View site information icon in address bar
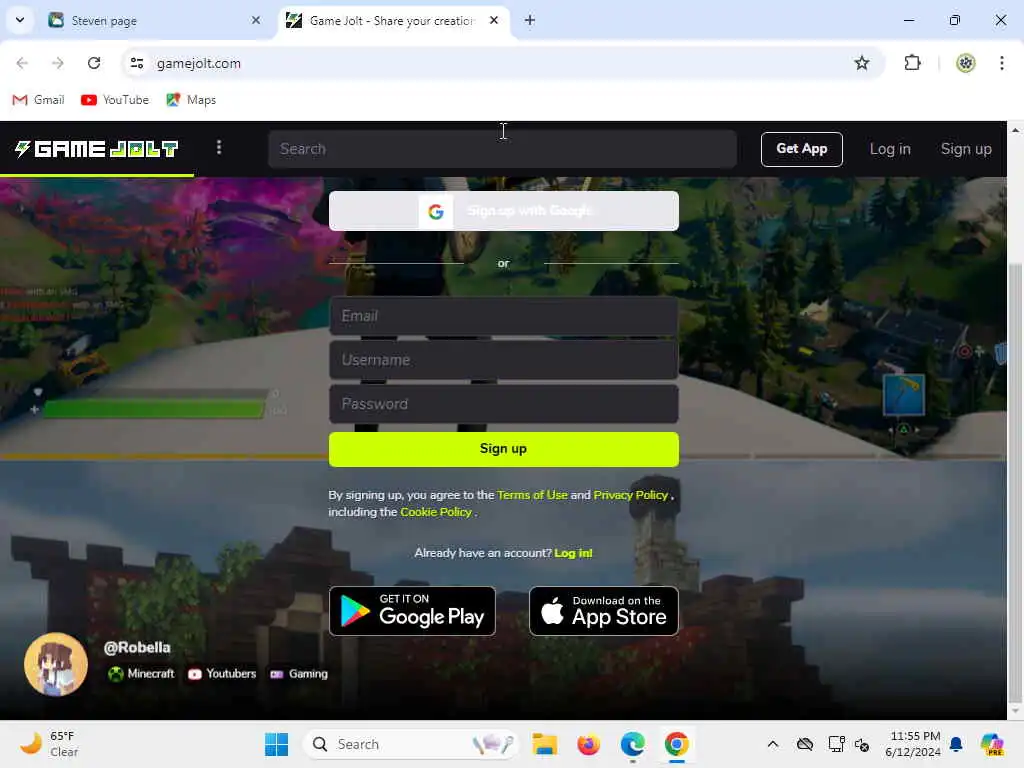1024x768 pixels. coord(136,63)
